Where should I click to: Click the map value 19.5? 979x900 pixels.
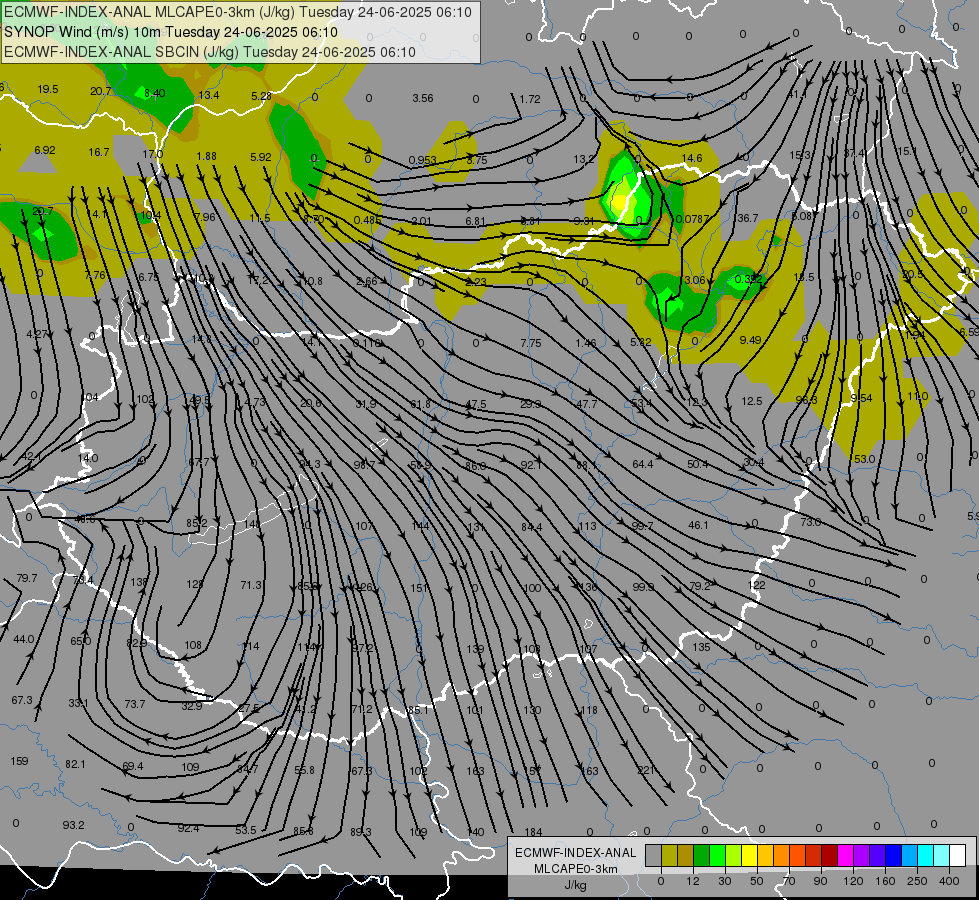[48, 89]
